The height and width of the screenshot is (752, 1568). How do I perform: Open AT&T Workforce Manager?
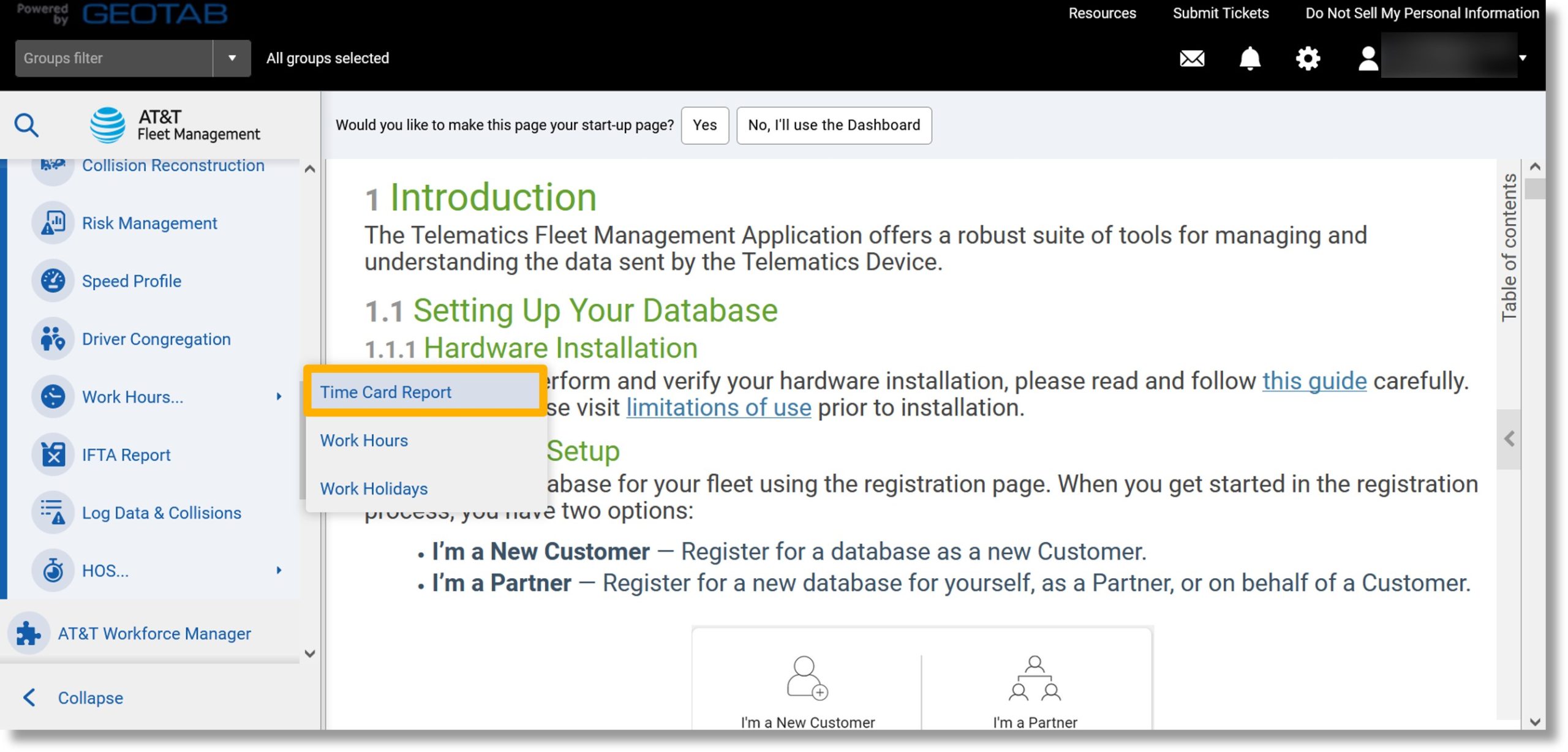click(154, 633)
